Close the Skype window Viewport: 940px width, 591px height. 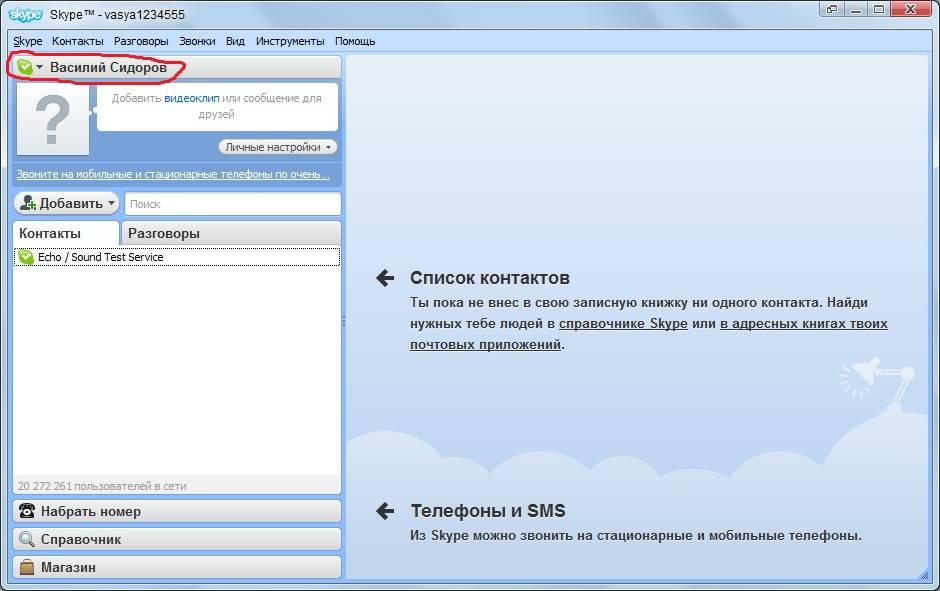click(911, 9)
